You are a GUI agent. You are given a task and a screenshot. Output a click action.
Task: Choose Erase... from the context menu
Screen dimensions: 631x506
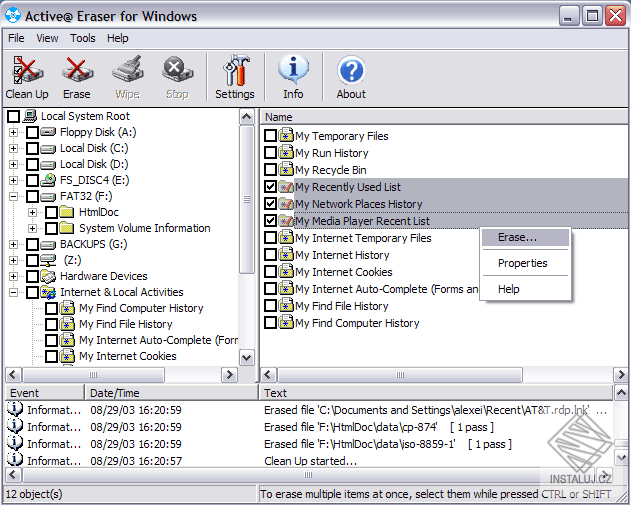coord(526,238)
